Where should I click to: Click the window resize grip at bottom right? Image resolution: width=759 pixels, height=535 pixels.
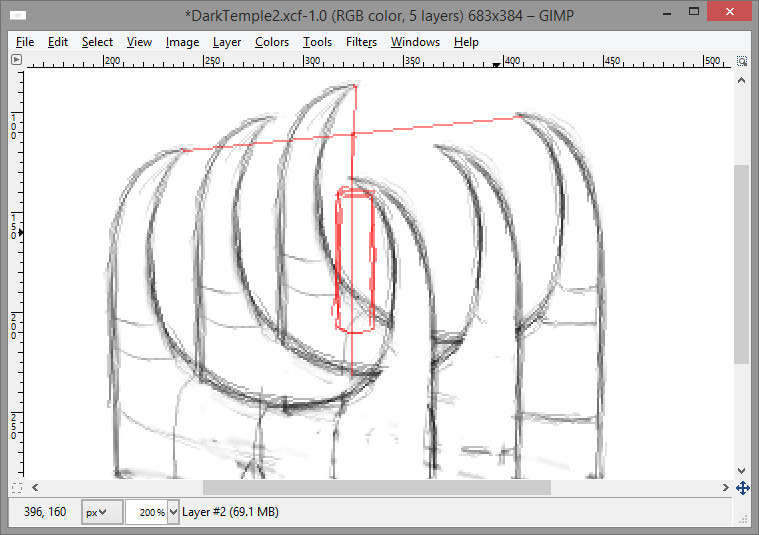click(744, 520)
